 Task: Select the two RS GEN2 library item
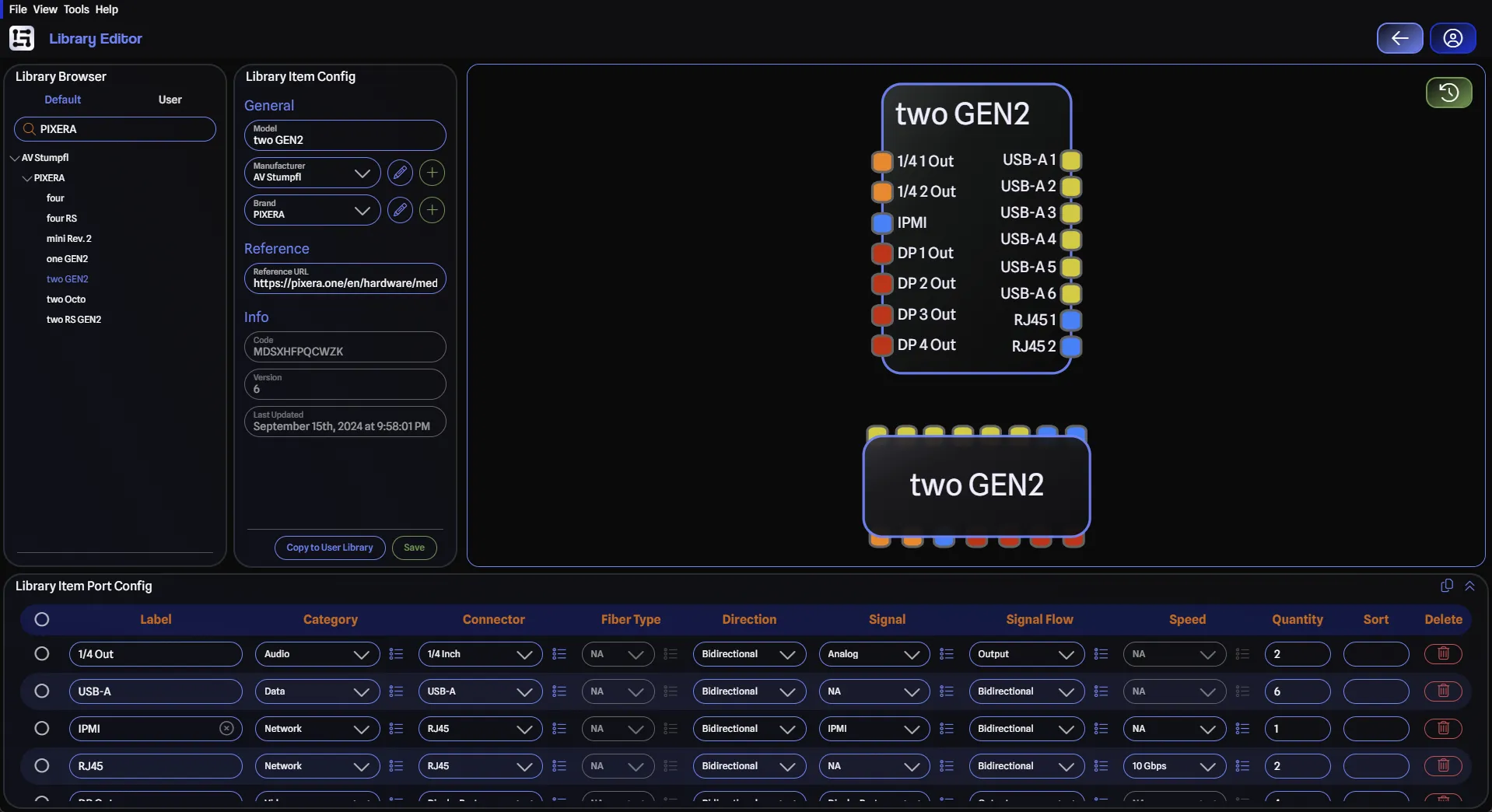(x=74, y=320)
